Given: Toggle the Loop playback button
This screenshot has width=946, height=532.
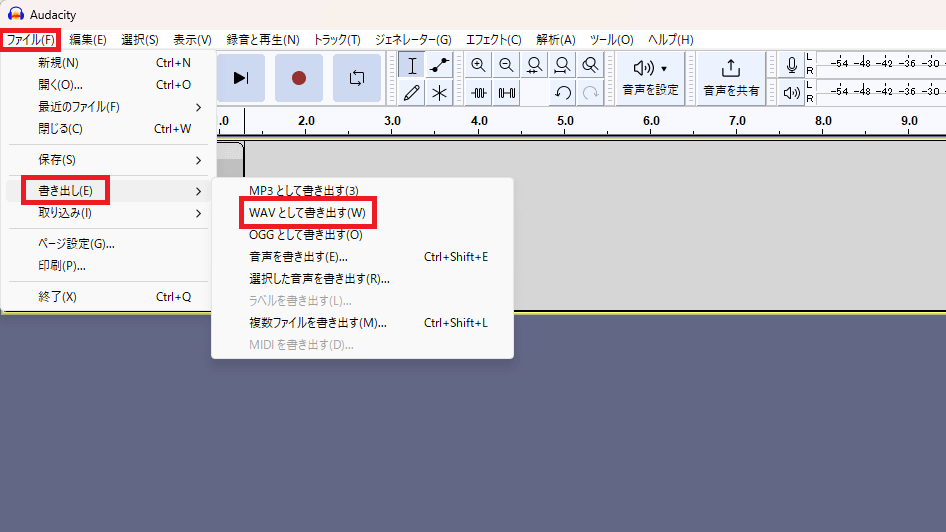Looking at the screenshot, I should (357, 78).
